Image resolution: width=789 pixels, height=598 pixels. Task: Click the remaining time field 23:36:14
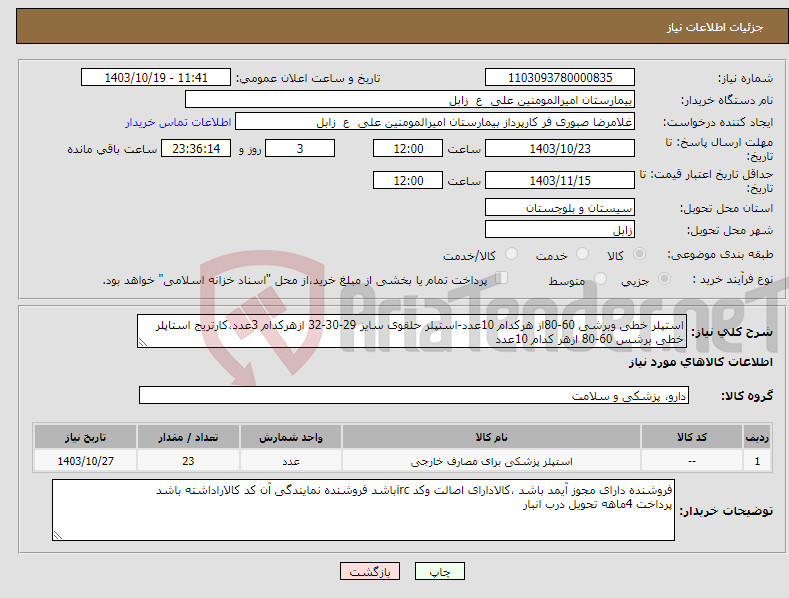pyautogui.click(x=196, y=148)
